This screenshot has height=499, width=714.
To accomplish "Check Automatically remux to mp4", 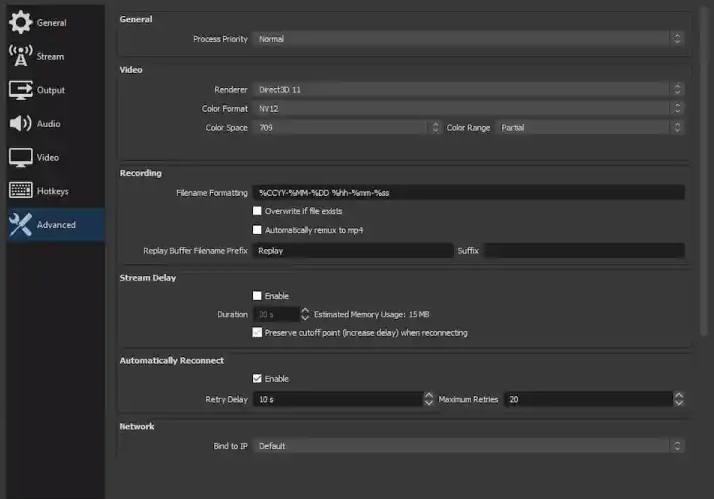I will click(x=257, y=230).
